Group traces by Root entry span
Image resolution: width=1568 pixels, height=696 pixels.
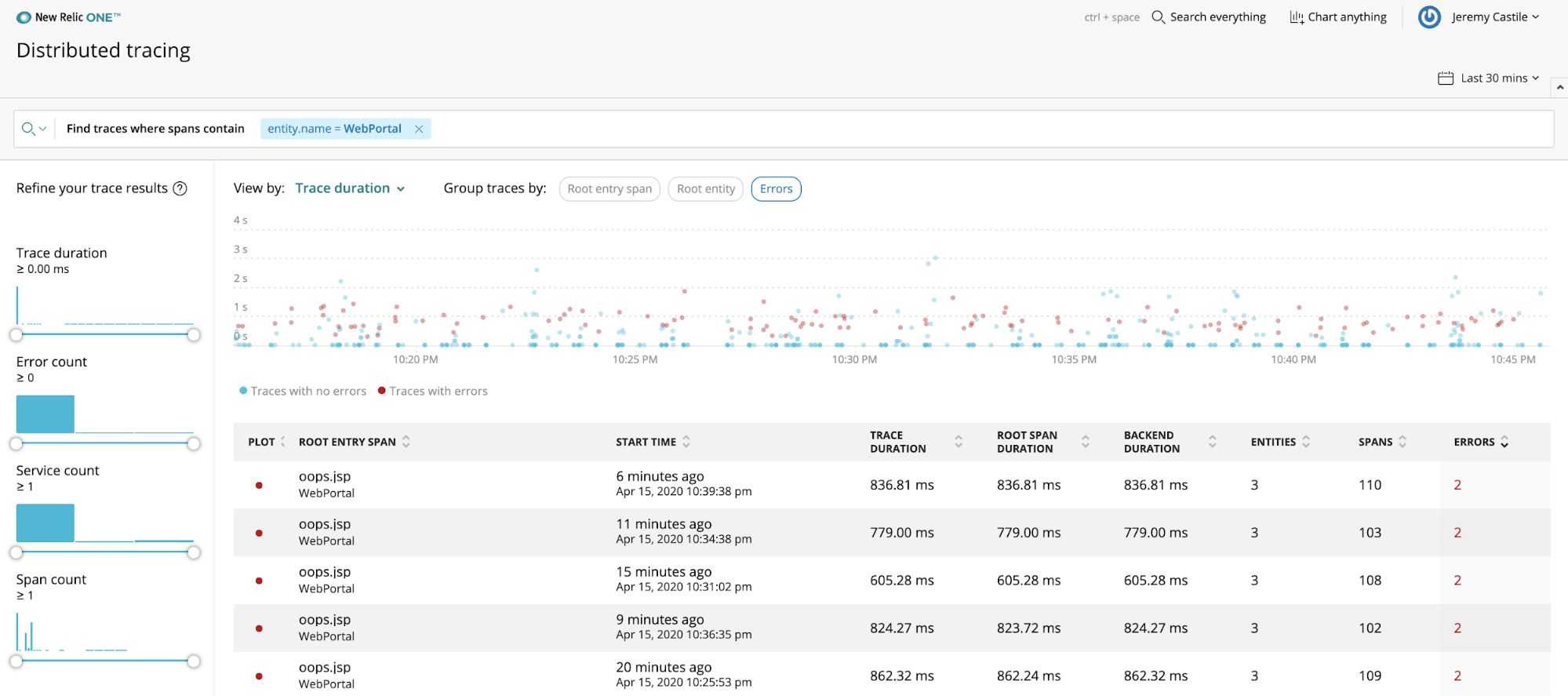(609, 189)
